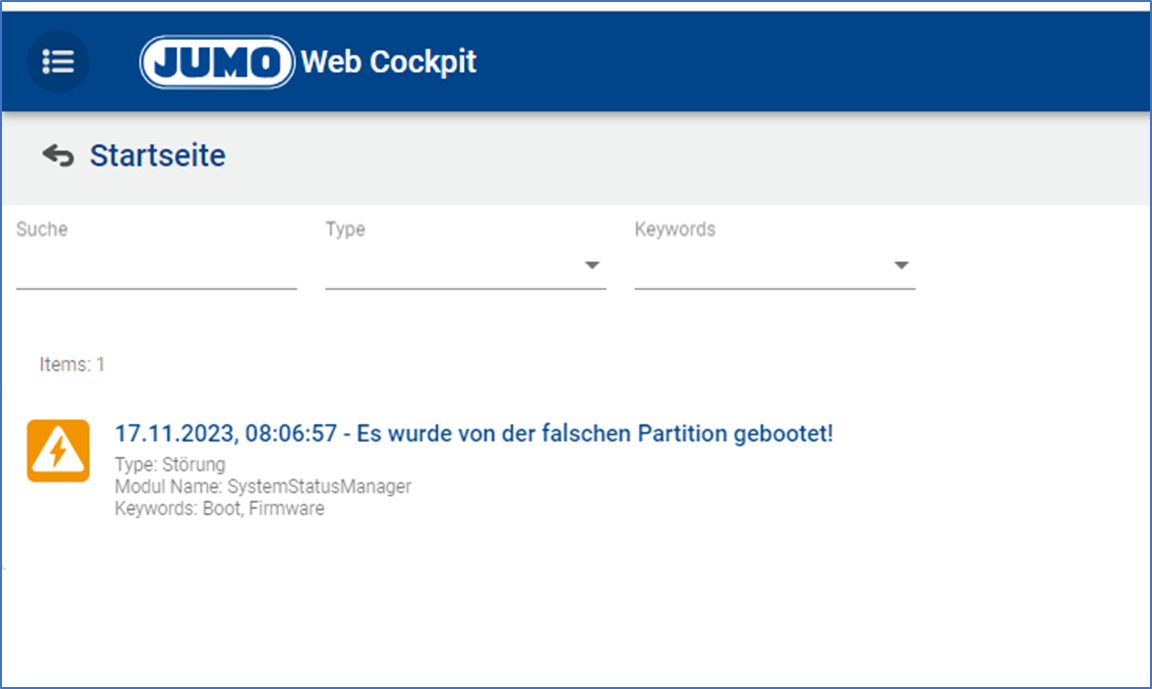This screenshot has height=689, width=1152.
Task: Open the falschen Partition gebootet event
Action: (596, 434)
